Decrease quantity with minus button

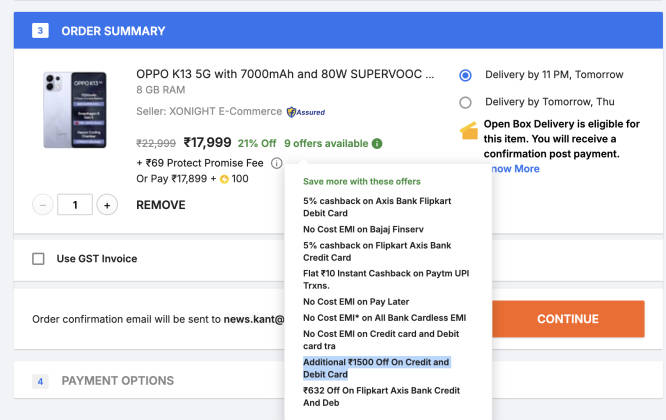click(x=43, y=205)
